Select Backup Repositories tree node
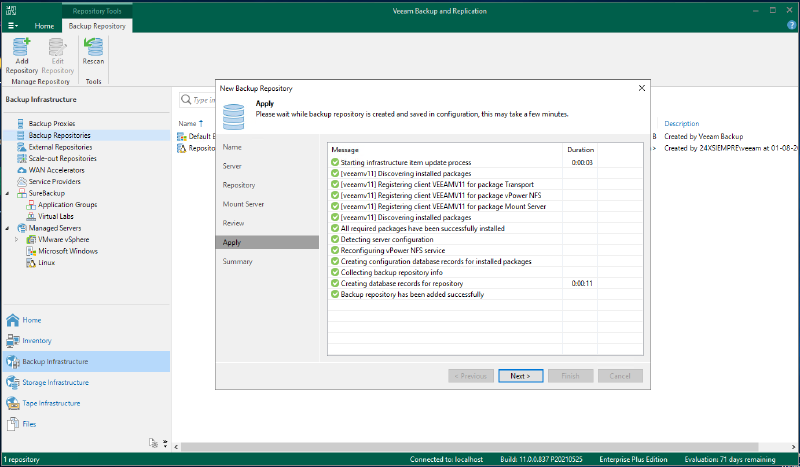The image size is (800, 467). 59,135
